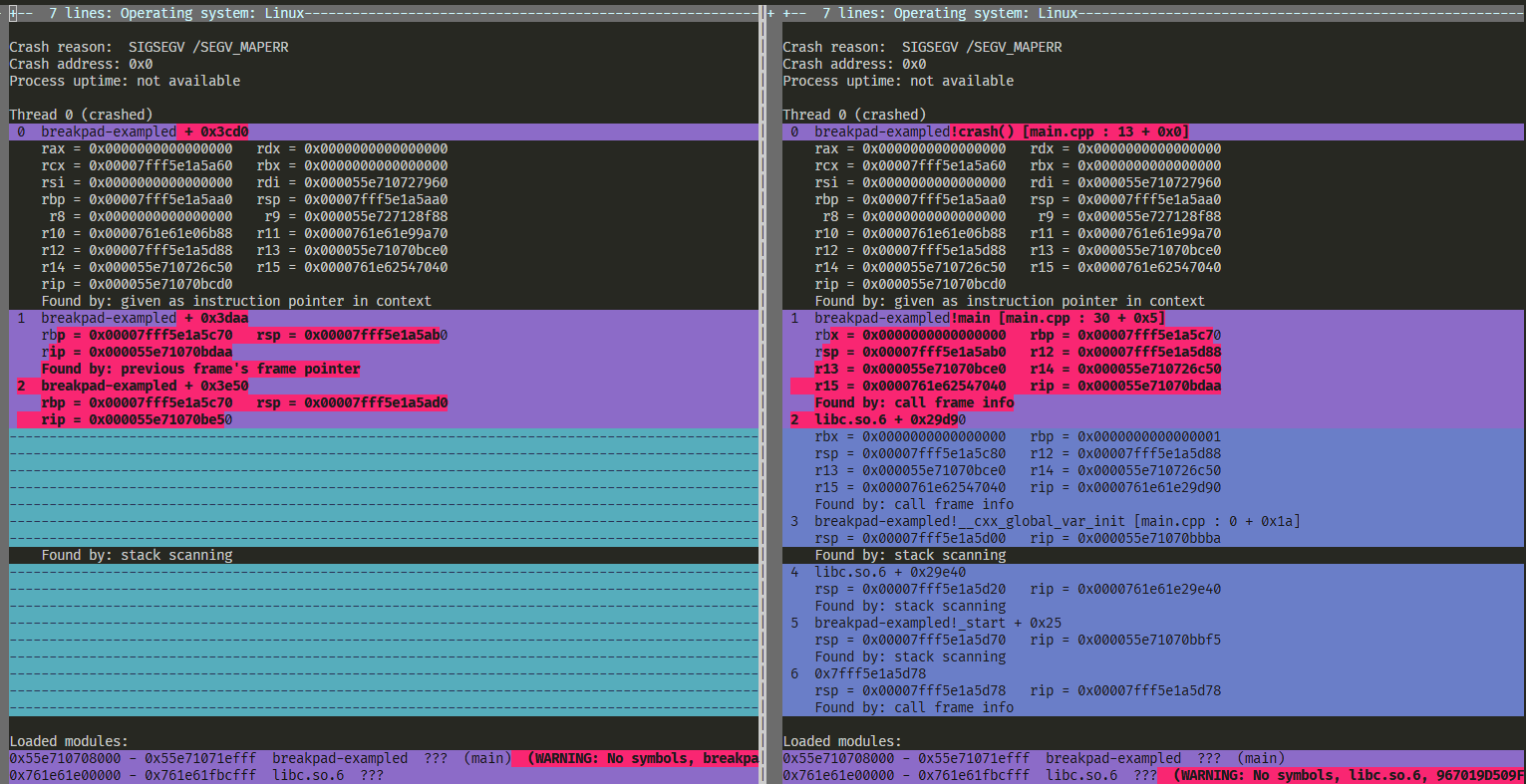The image size is (1526, 784).
Task: Place cursor on left pane rax register line
Action: pos(244,148)
